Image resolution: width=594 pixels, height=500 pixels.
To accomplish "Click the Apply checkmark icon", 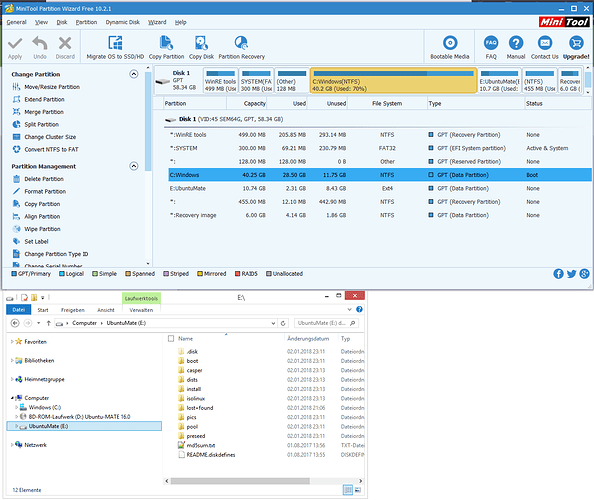I will coord(15,43).
